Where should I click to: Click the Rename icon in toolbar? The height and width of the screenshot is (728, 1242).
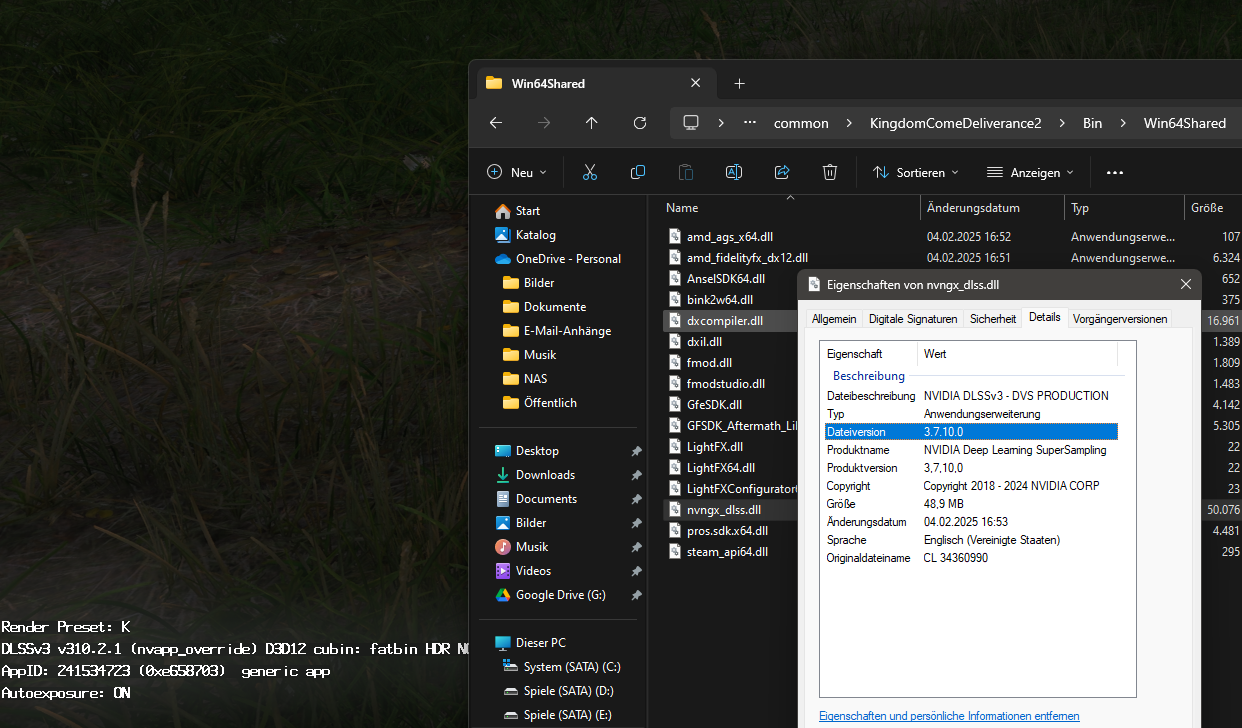tap(734, 172)
